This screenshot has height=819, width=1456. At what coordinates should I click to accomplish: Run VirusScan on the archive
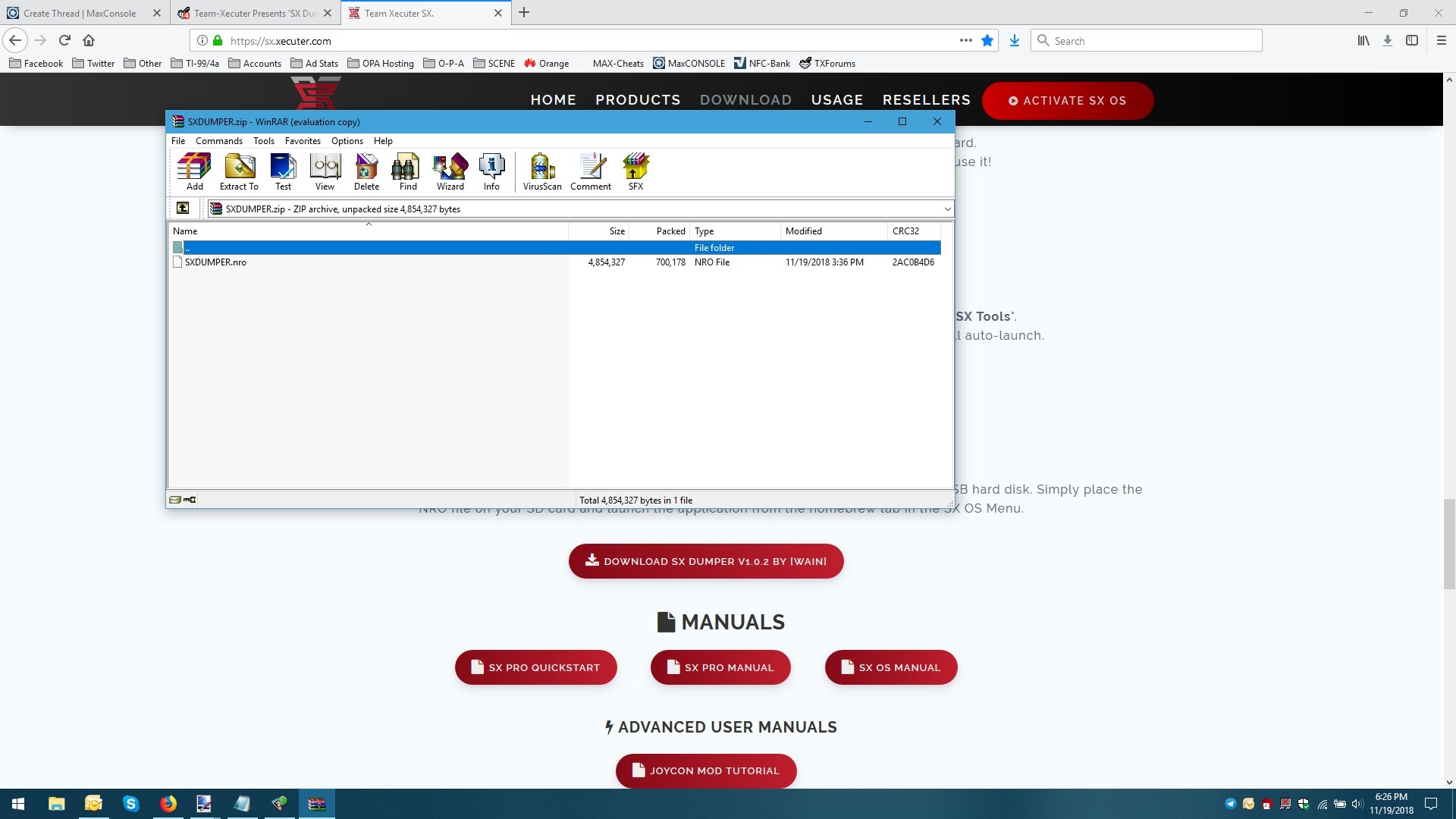pos(542,171)
